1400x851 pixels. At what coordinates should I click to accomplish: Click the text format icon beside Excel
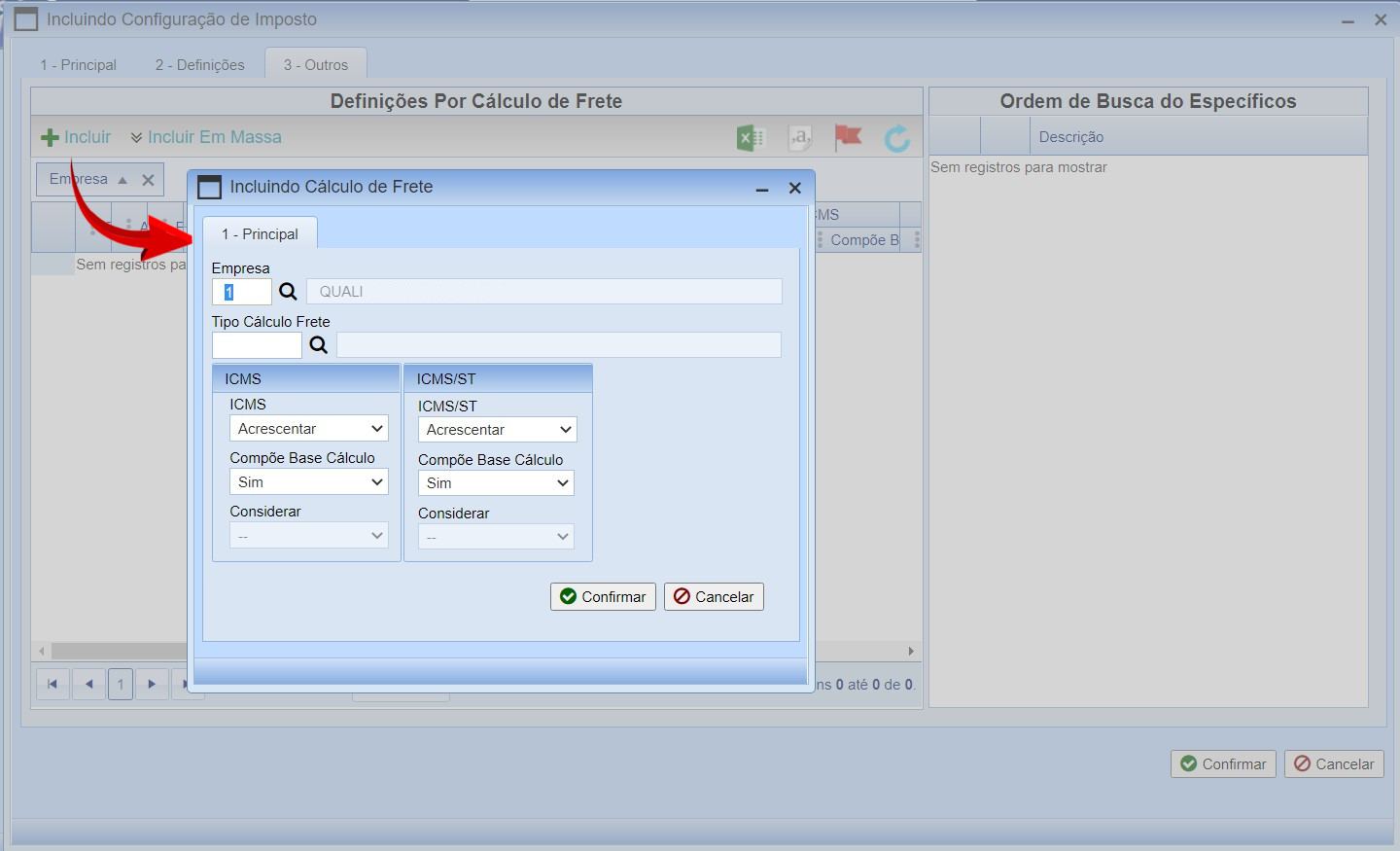point(799,138)
